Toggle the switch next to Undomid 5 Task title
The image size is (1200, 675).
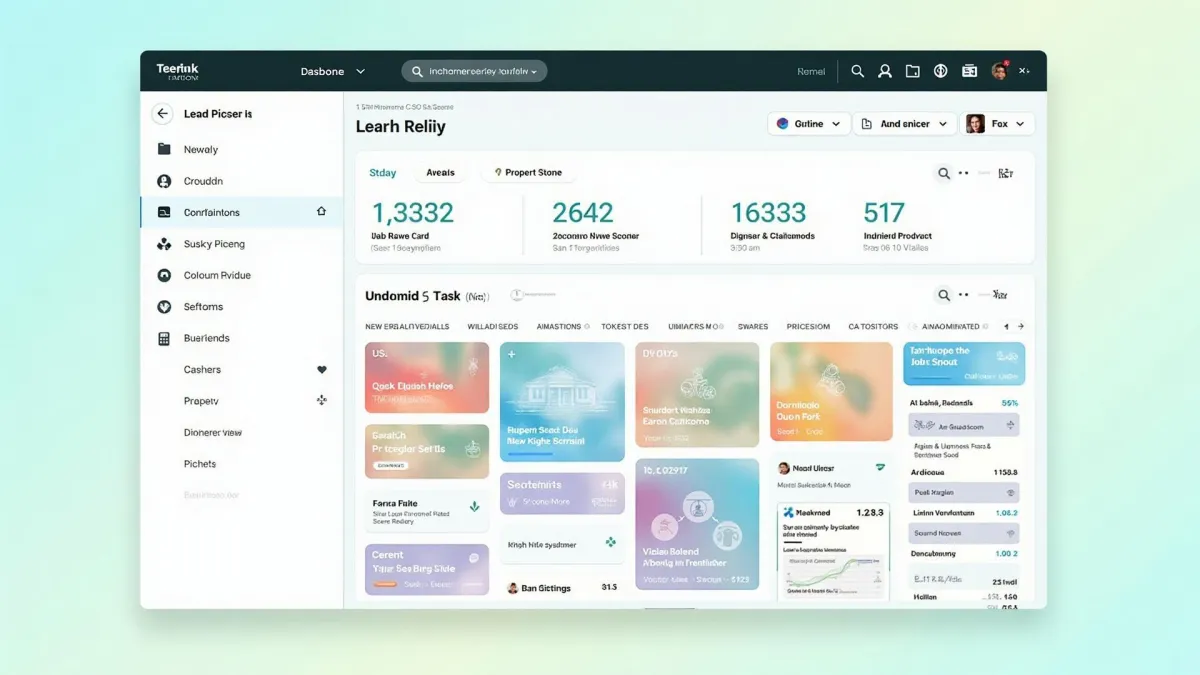[532, 295]
